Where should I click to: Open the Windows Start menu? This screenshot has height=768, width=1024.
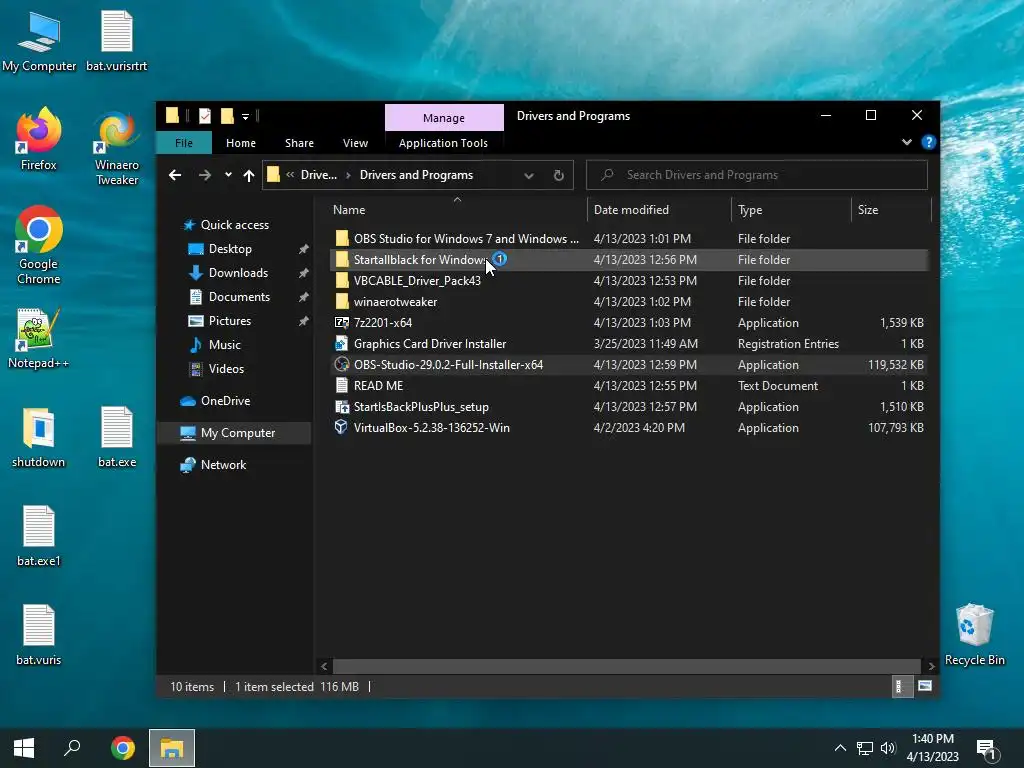24,748
